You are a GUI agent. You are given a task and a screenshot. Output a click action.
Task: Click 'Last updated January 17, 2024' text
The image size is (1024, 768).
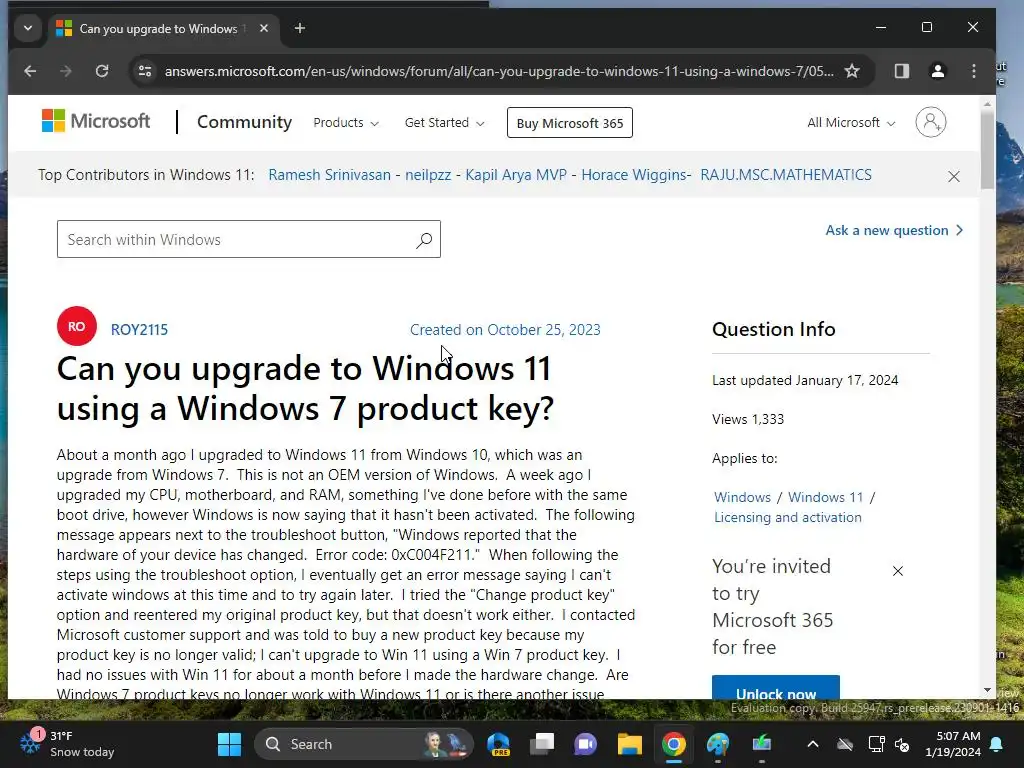pos(805,380)
